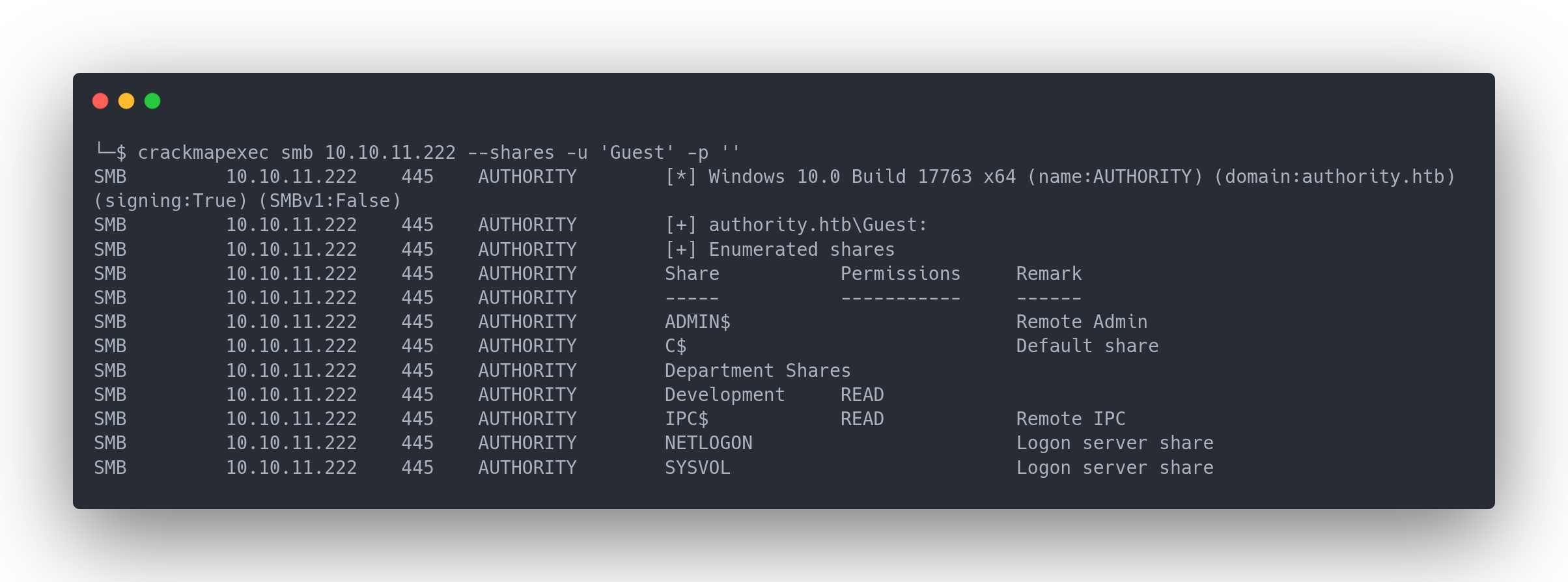Select the NETLOGON share name
1568x582 pixels.
[x=708, y=443]
